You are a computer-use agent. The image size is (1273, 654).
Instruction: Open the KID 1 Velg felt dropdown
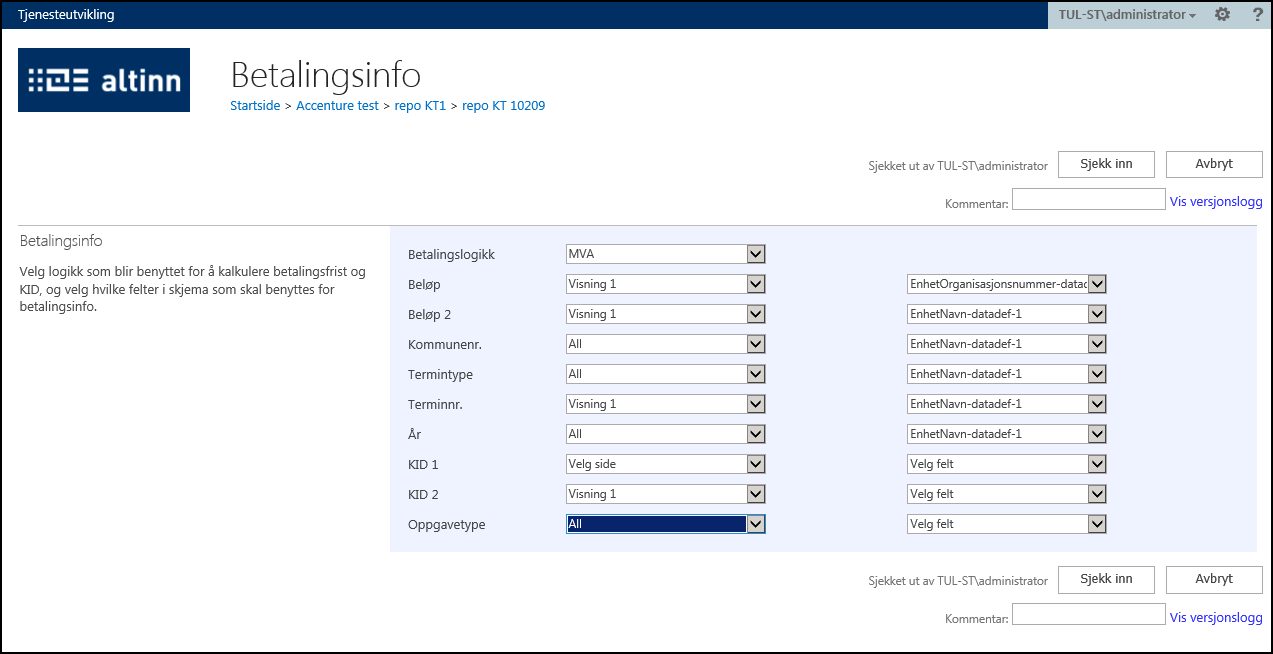click(1006, 464)
